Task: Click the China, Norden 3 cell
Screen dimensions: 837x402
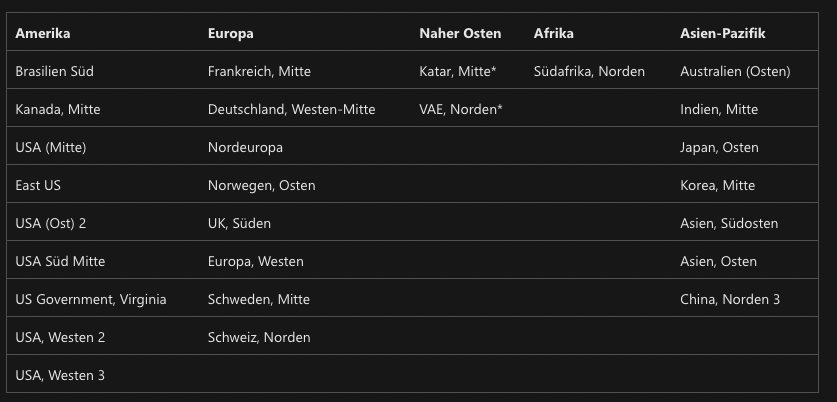Action: click(x=730, y=299)
